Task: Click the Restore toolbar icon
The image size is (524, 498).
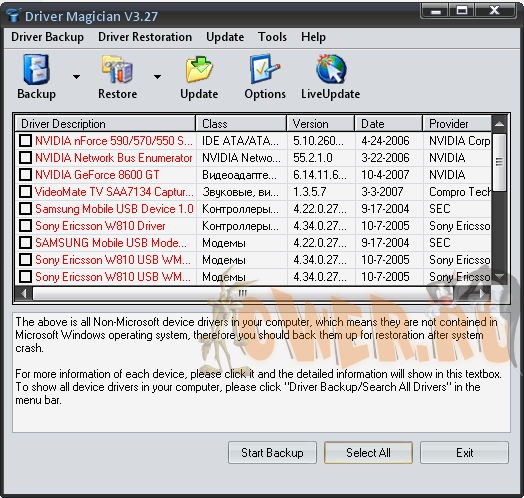Action: click(x=117, y=70)
